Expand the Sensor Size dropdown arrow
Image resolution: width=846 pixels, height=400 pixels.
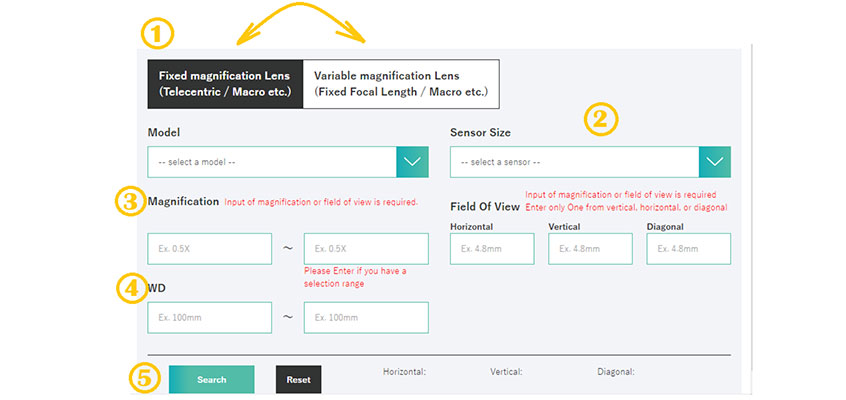tap(715, 161)
